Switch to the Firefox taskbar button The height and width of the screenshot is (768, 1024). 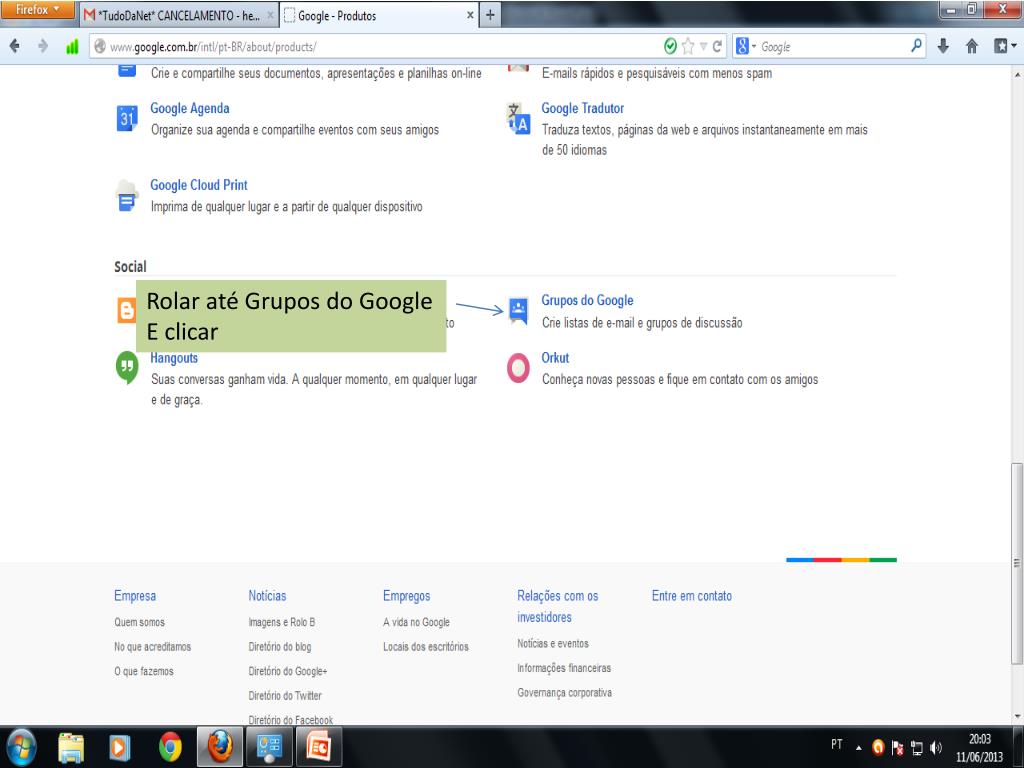[220, 746]
